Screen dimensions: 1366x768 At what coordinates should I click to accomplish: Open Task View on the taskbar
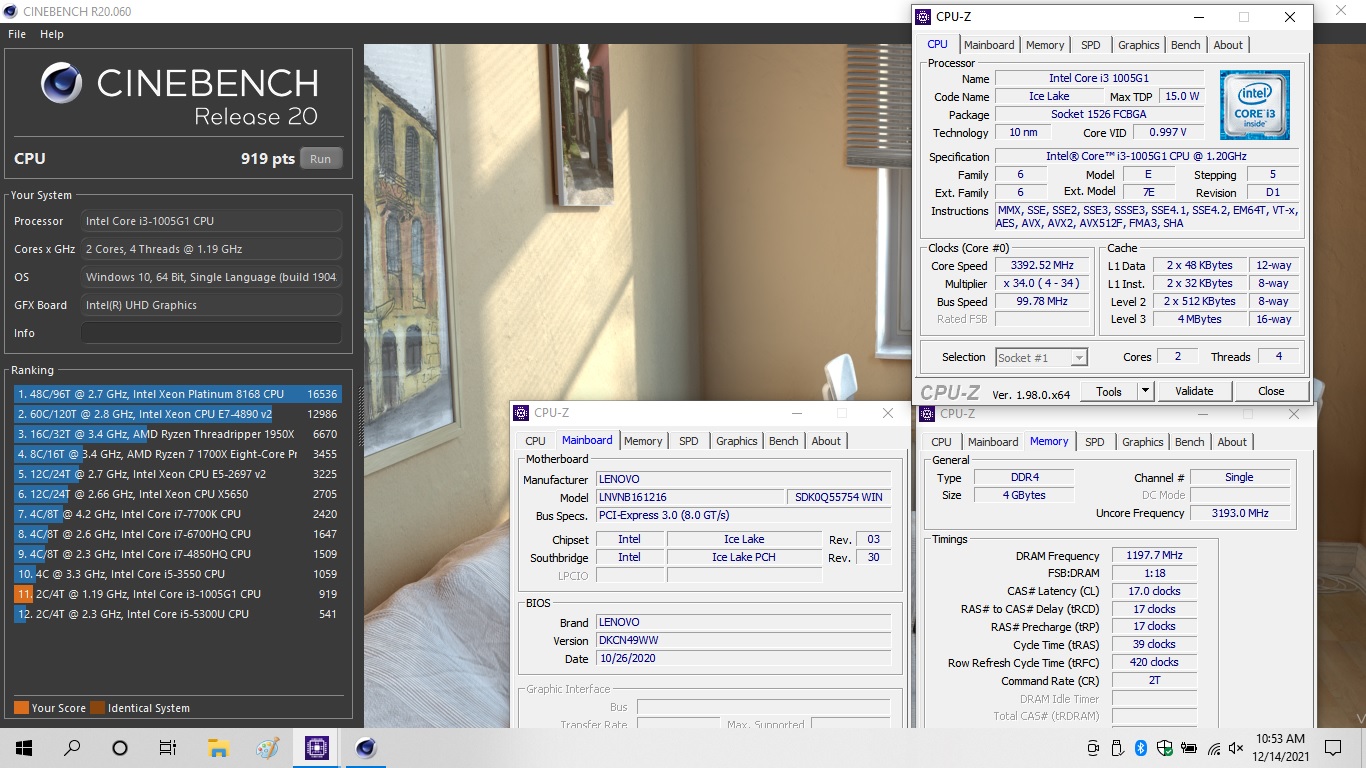point(168,748)
